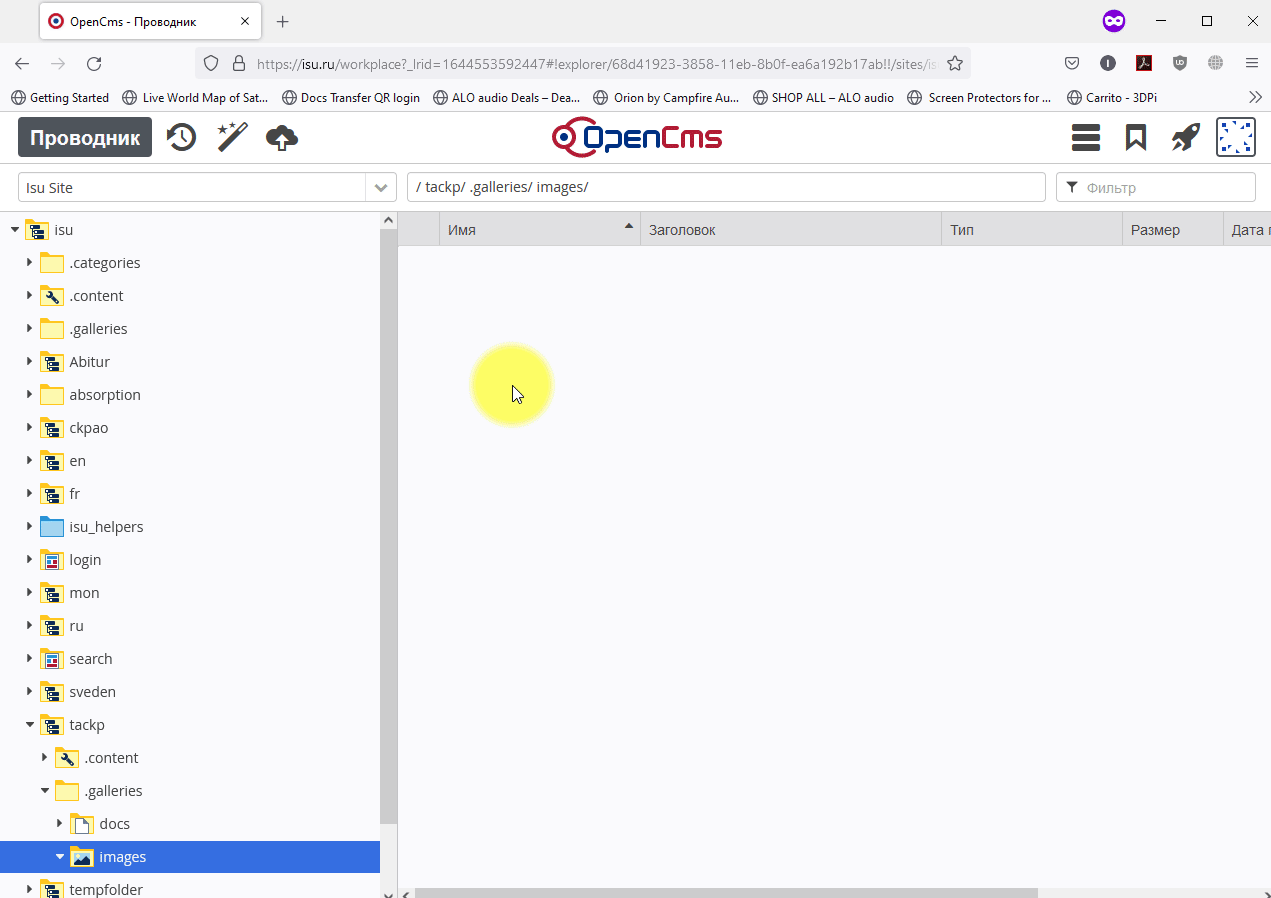Open the Isu Site dropdown
The width and height of the screenshot is (1271, 898).
pos(380,188)
